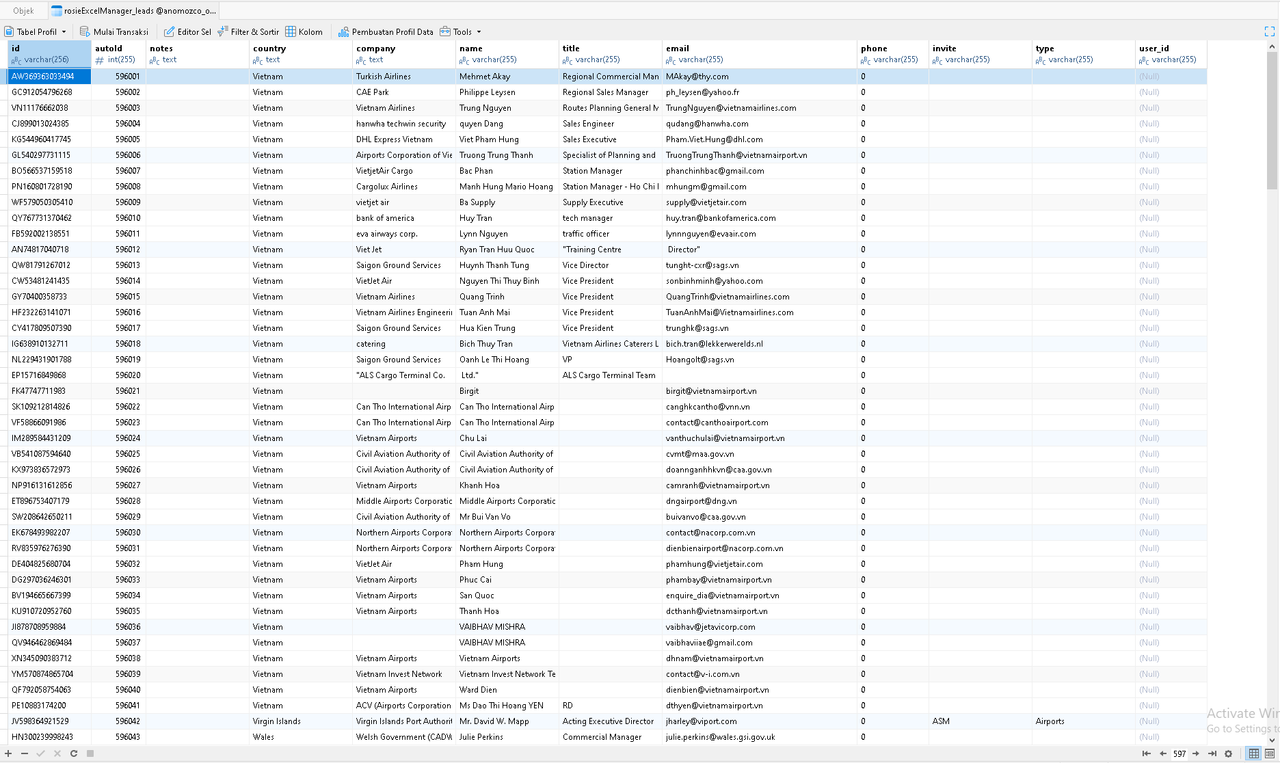This screenshot has width=1280, height=763.
Task: Add a new record with plus icon
Action: (8, 753)
